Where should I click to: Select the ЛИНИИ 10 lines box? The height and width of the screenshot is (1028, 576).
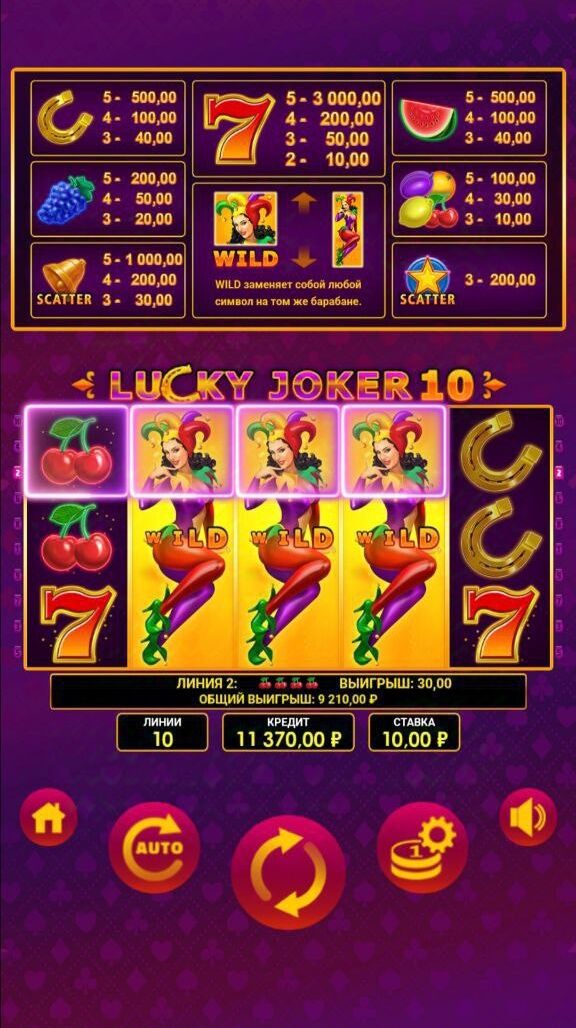162,732
